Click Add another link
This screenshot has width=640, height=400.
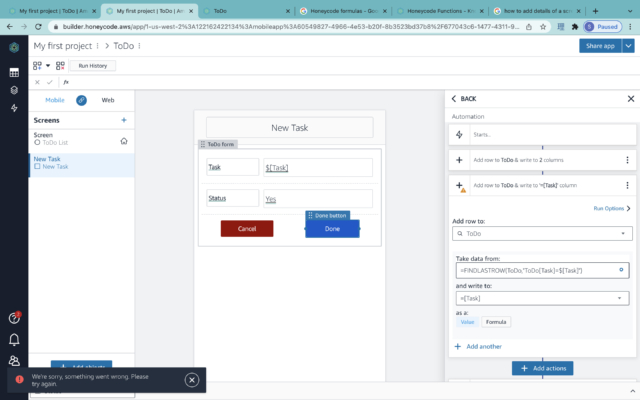pos(478,347)
